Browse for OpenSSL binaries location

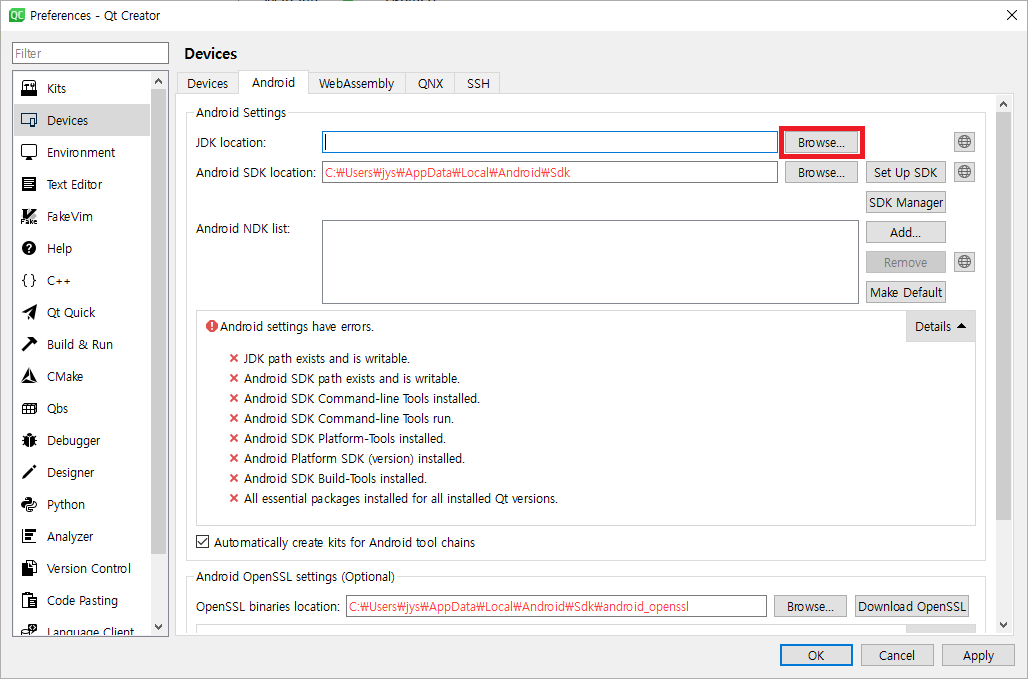pos(810,606)
